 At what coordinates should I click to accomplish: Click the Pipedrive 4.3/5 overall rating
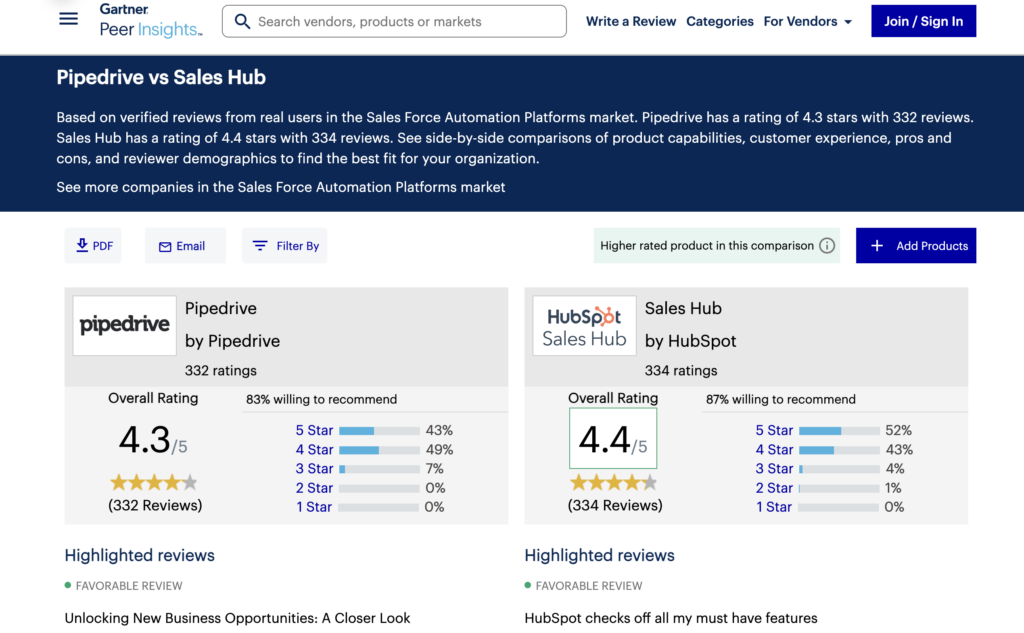click(x=153, y=440)
